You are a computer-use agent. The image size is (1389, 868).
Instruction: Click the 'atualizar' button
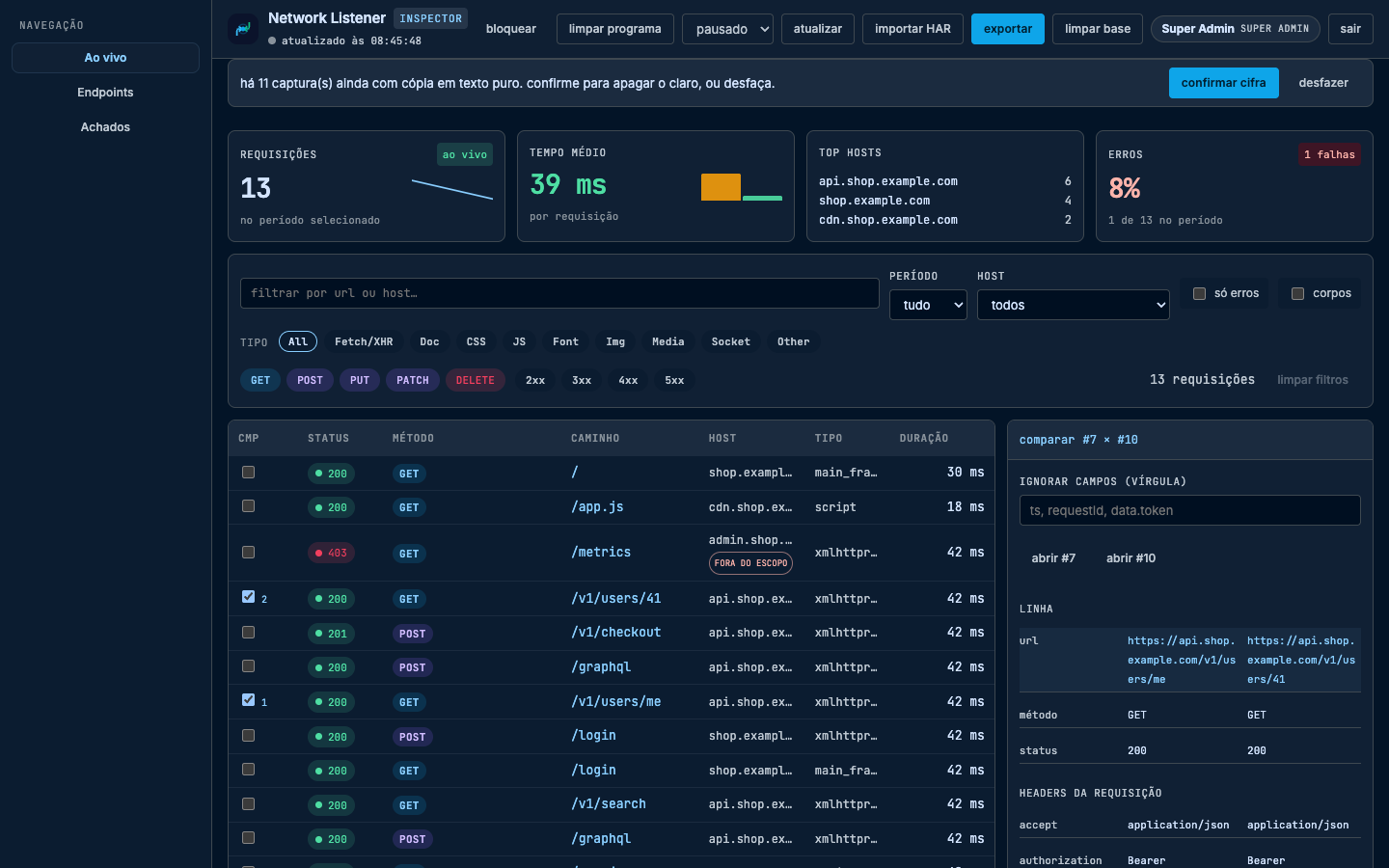[818, 29]
